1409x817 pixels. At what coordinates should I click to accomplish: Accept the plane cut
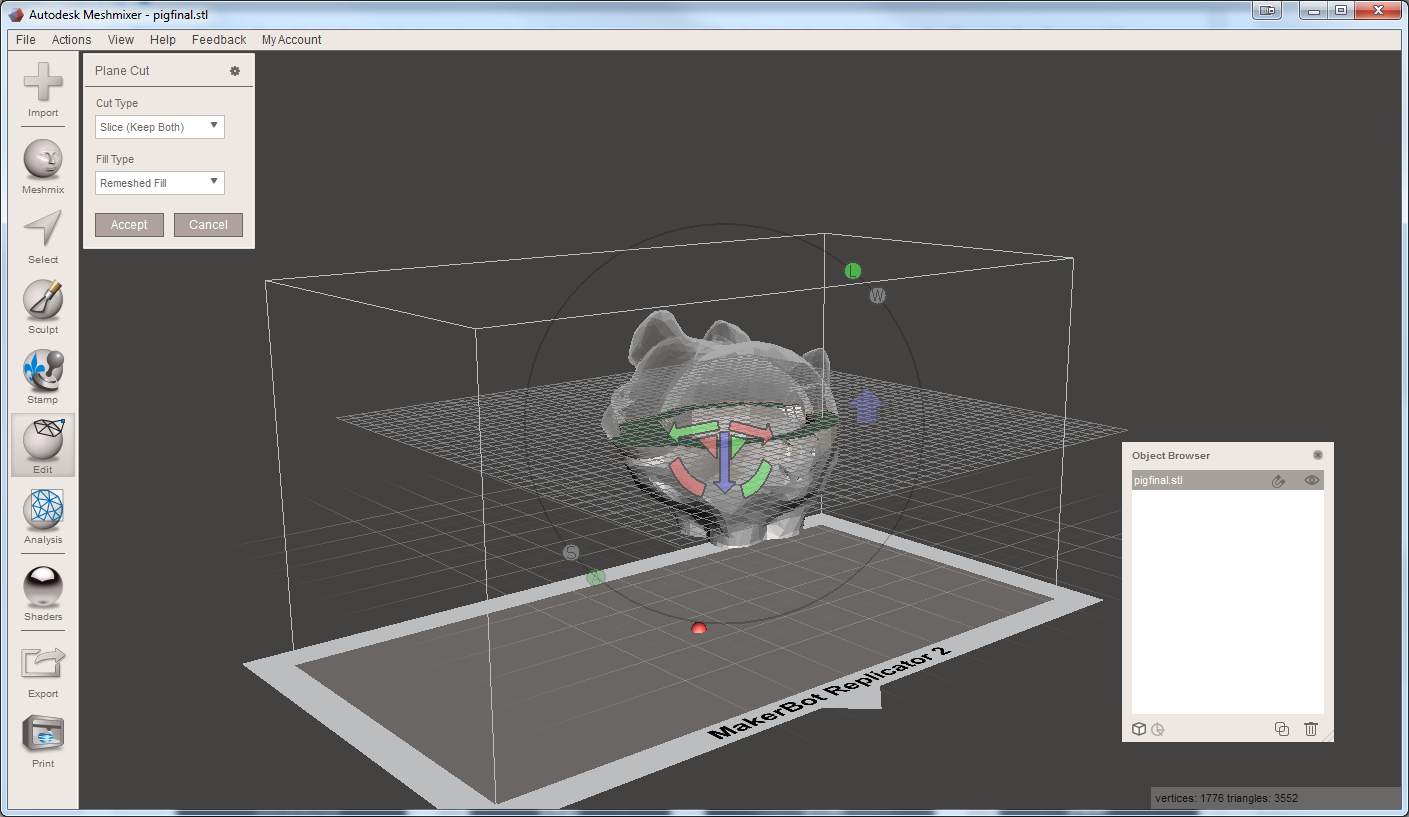129,225
